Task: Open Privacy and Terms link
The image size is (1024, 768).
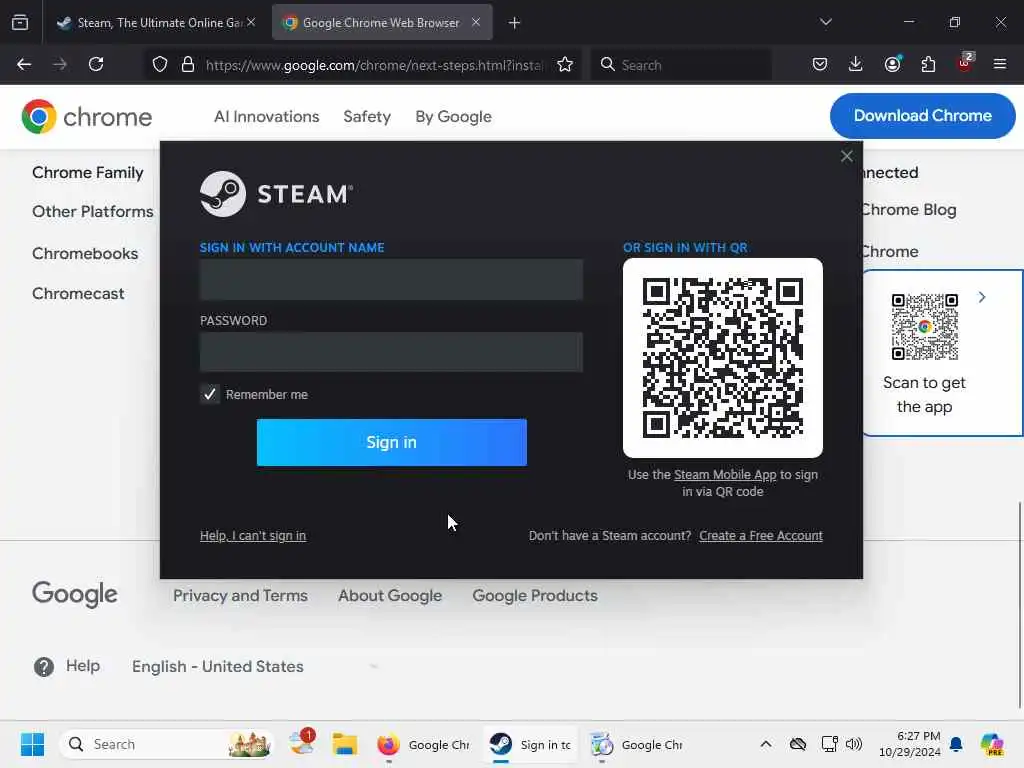Action: [240, 596]
